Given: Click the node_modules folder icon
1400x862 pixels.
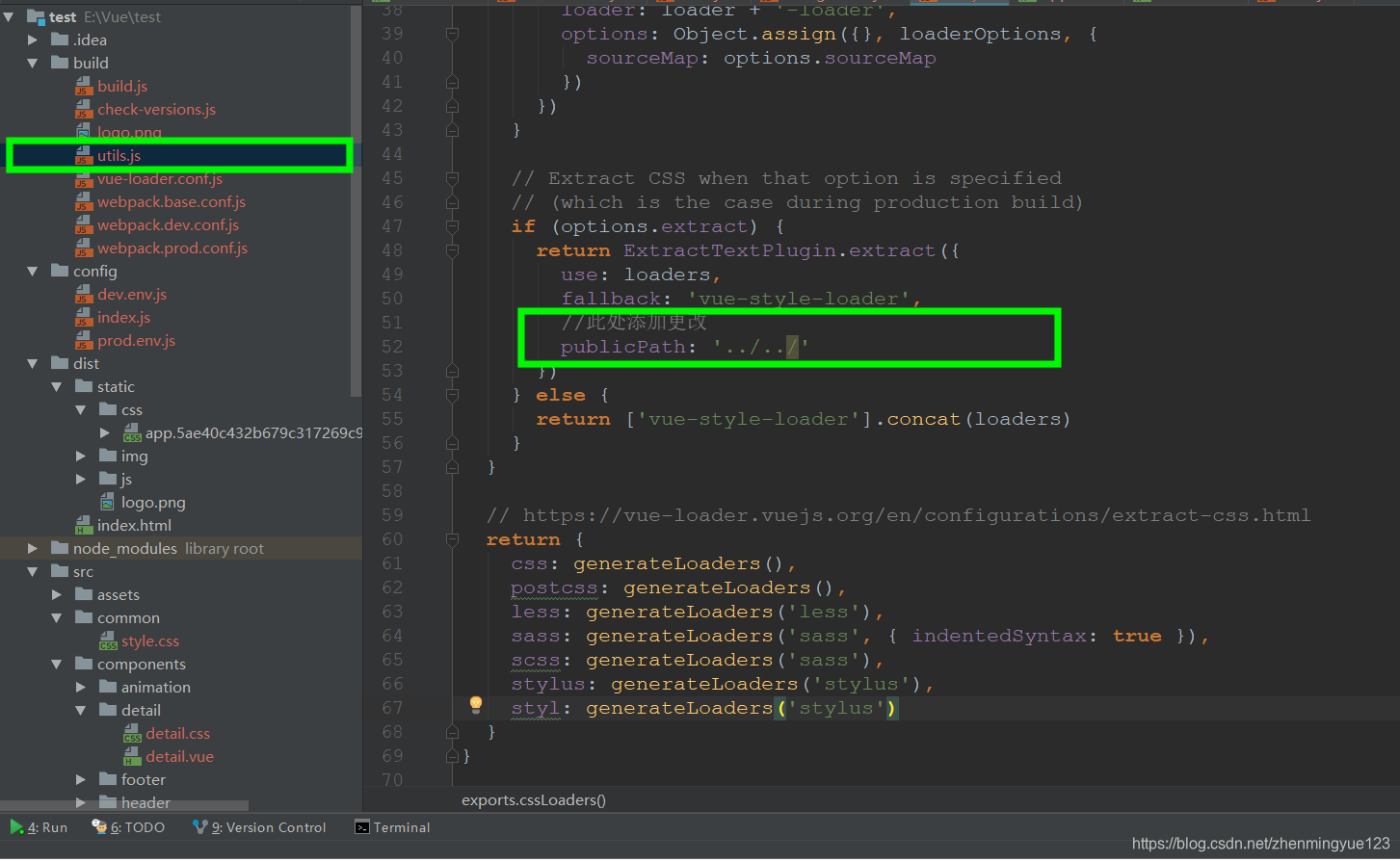Looking at the screenshot, I should (60, 548).
